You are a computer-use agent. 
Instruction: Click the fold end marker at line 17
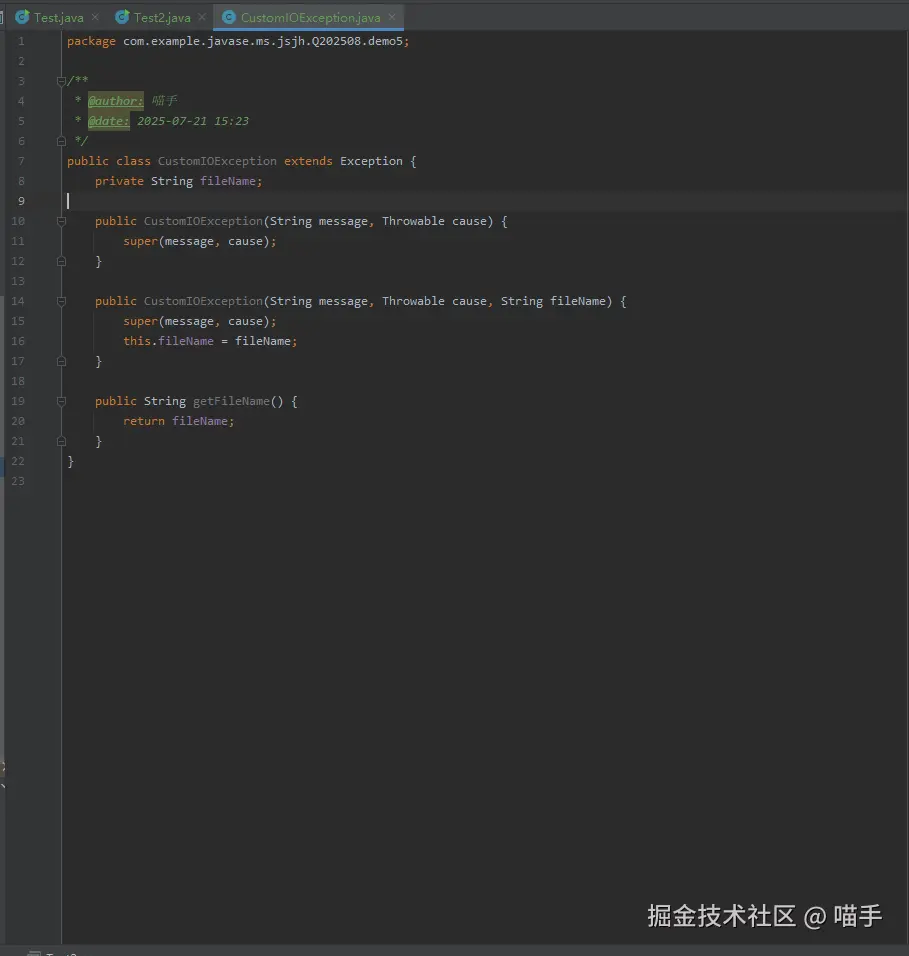point(61,361)
